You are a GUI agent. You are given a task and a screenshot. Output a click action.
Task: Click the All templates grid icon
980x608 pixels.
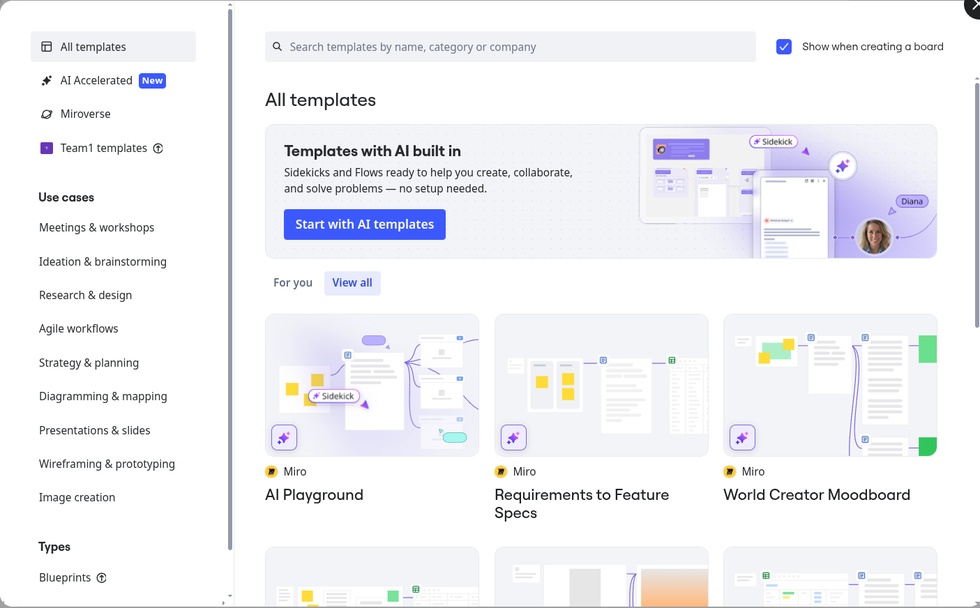46,47
